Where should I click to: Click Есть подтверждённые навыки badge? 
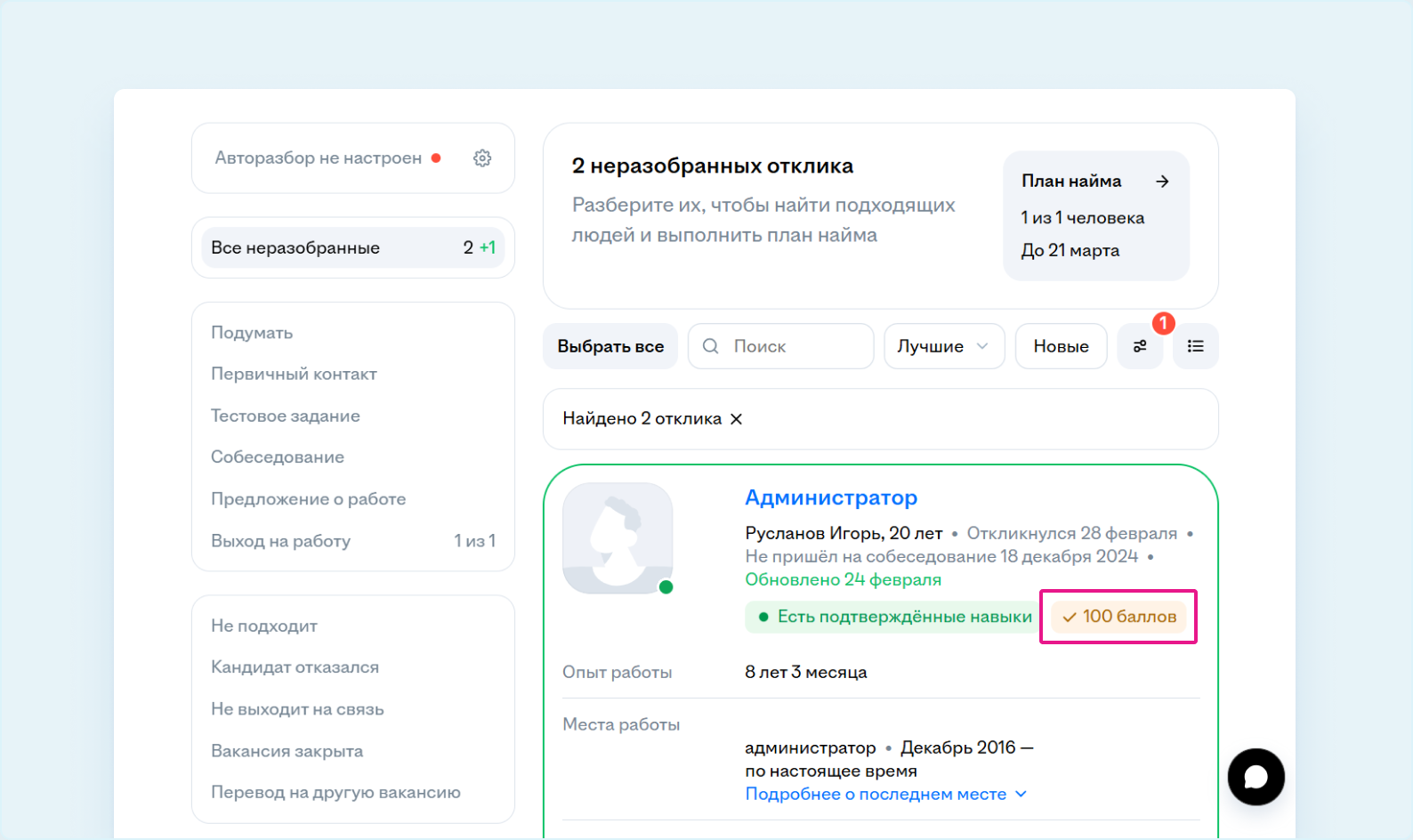click(893, 617)
